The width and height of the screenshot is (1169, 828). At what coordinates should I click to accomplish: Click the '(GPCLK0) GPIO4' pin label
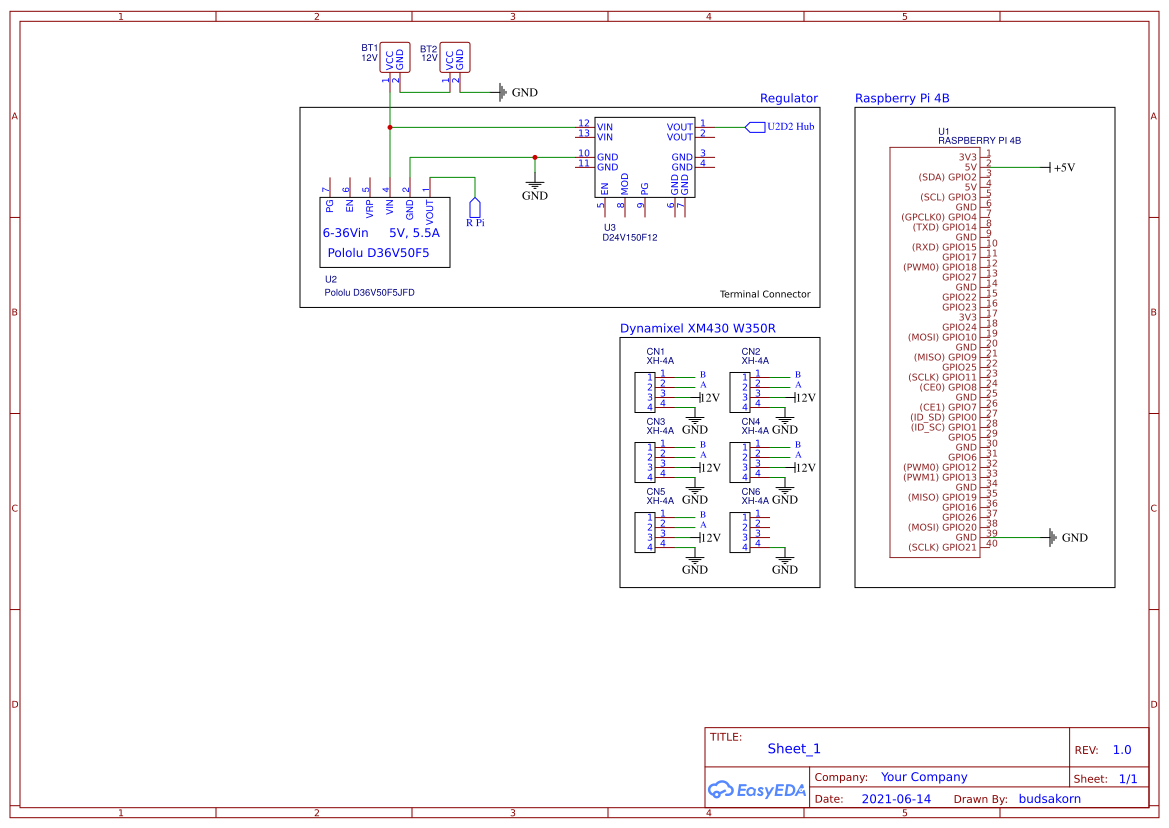click(x=939, y=218)
